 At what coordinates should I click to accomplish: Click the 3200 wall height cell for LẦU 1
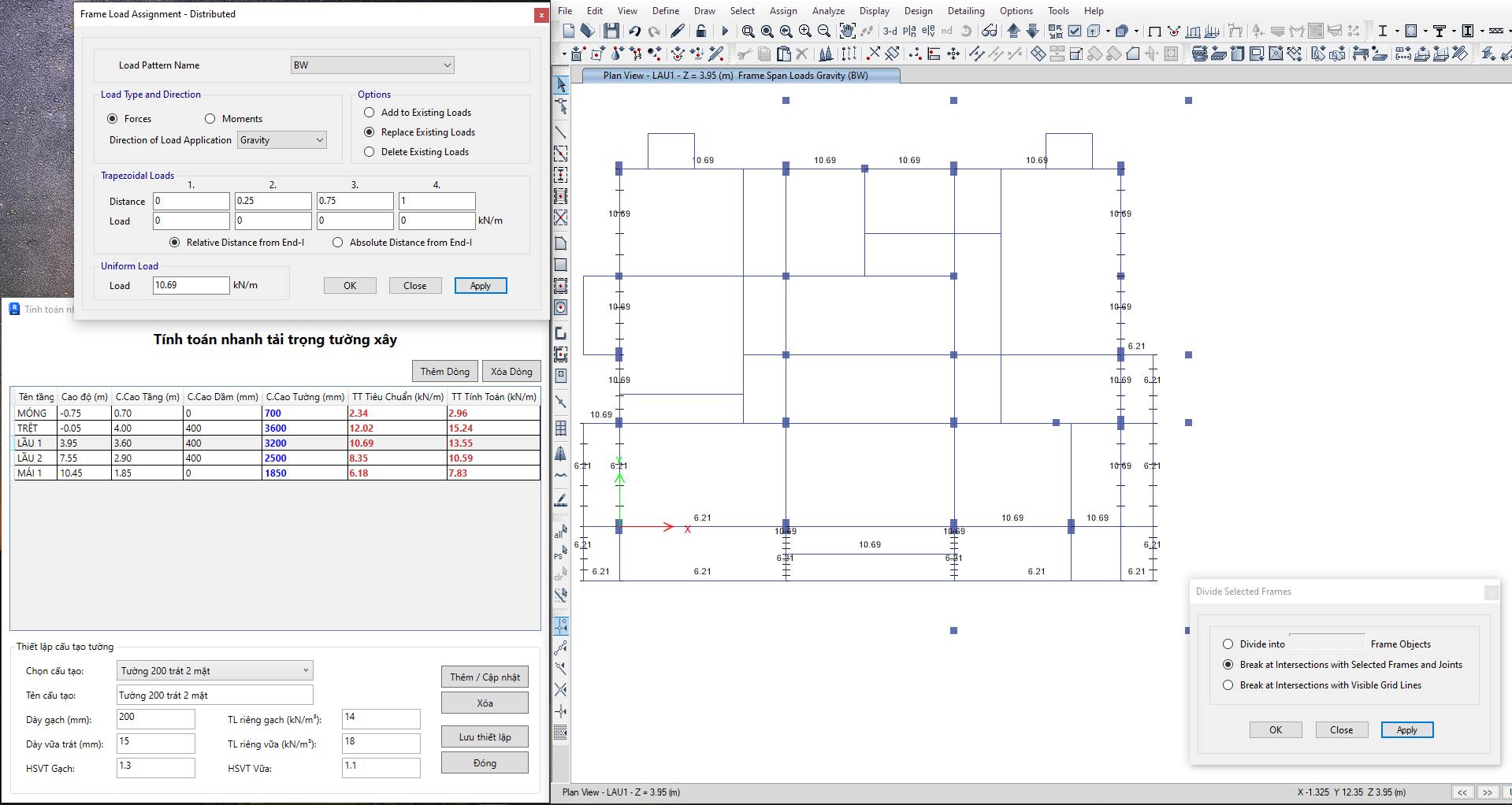(x=304, y=443)
